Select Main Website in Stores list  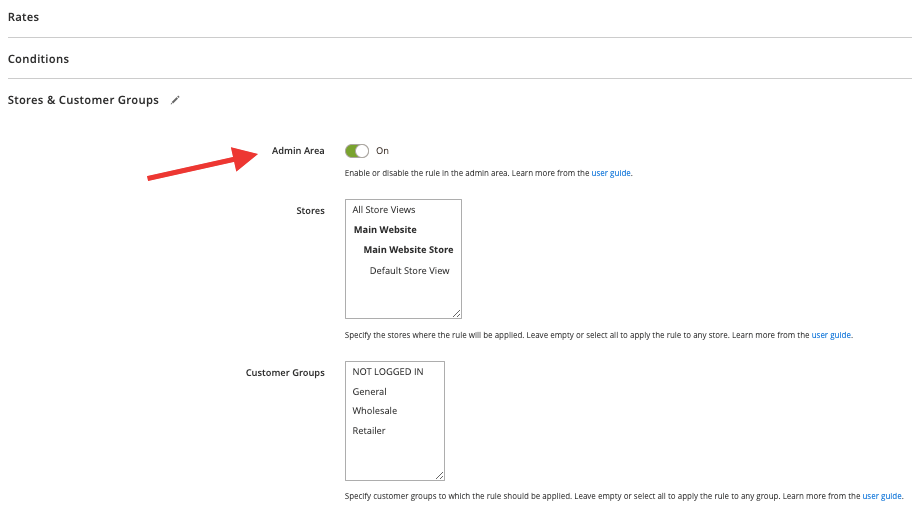point(385,230)
